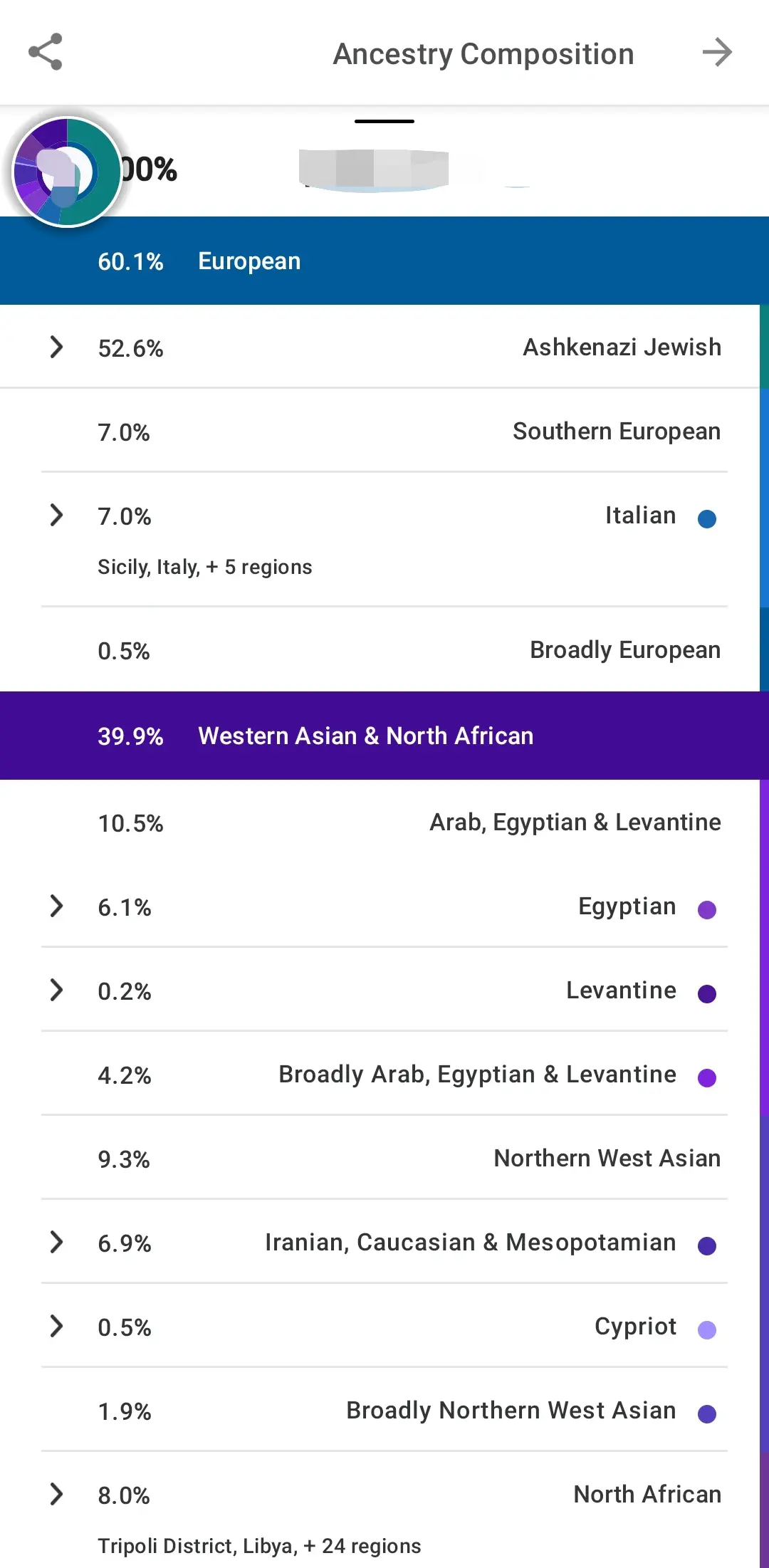The width and height of the screenshot is (769, 1568).
Task: Expand the Ashkenazi Jewish row
Action: [56, 347]
